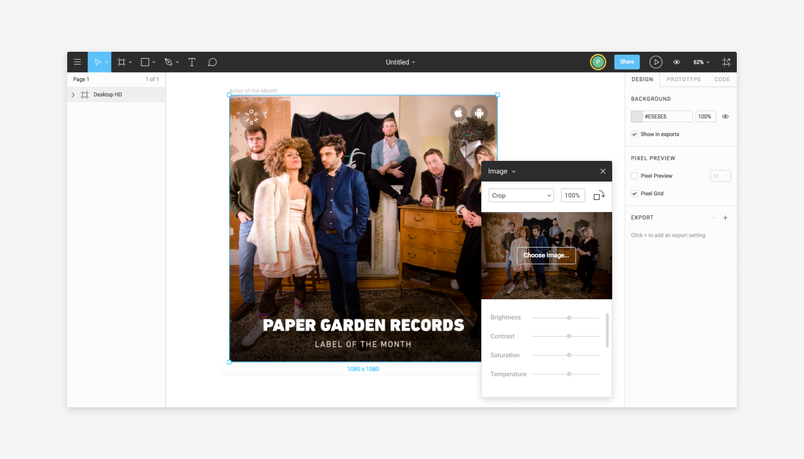
Task: Switch to the Design tab
Action: (642, 79)
